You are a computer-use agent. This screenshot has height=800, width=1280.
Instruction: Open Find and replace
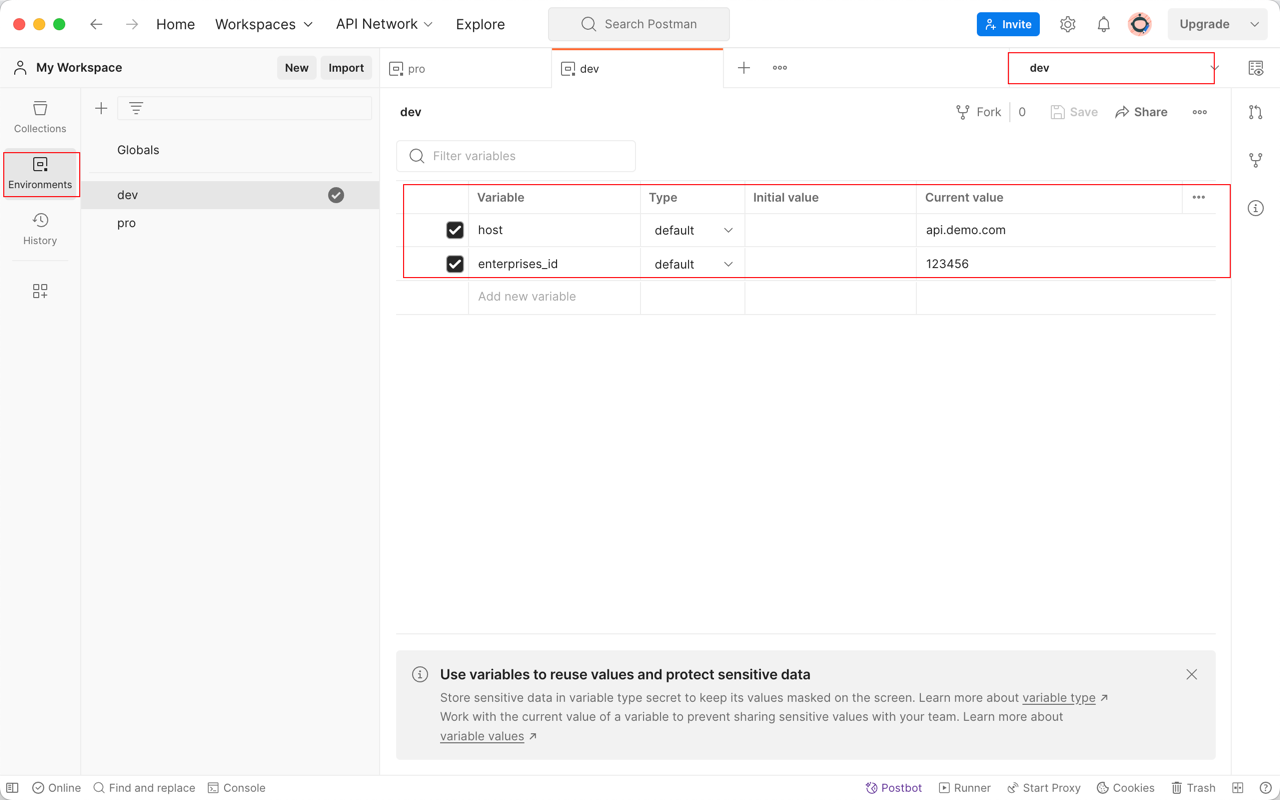tap(144, 788)
